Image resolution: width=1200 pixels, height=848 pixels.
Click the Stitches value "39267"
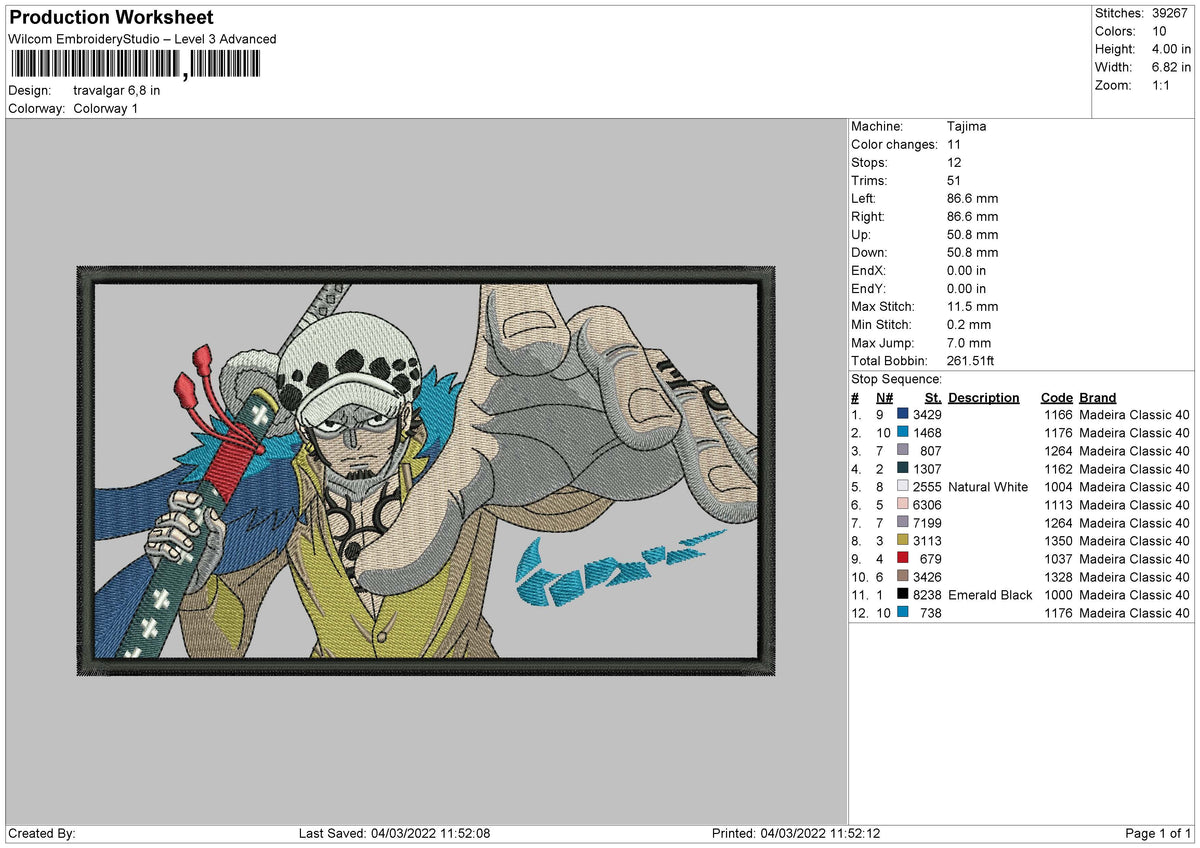[1169, 13]
